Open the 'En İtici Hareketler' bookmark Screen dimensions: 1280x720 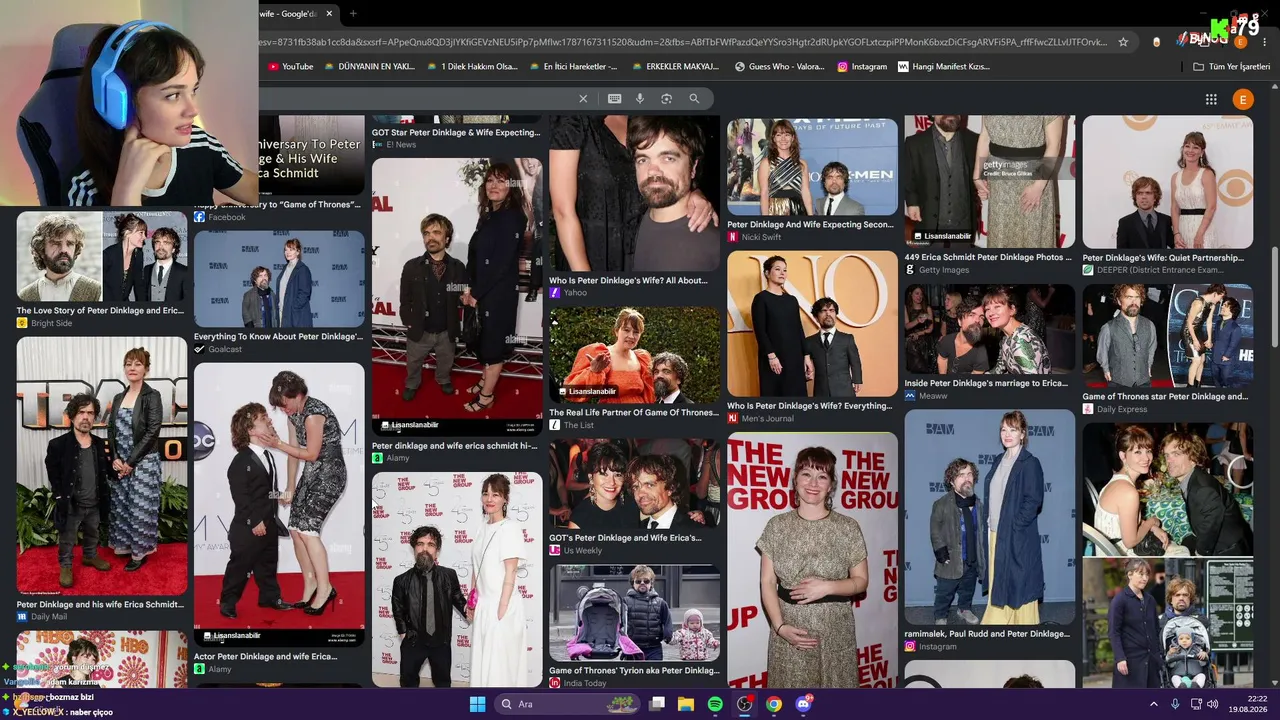pos(573,67)
